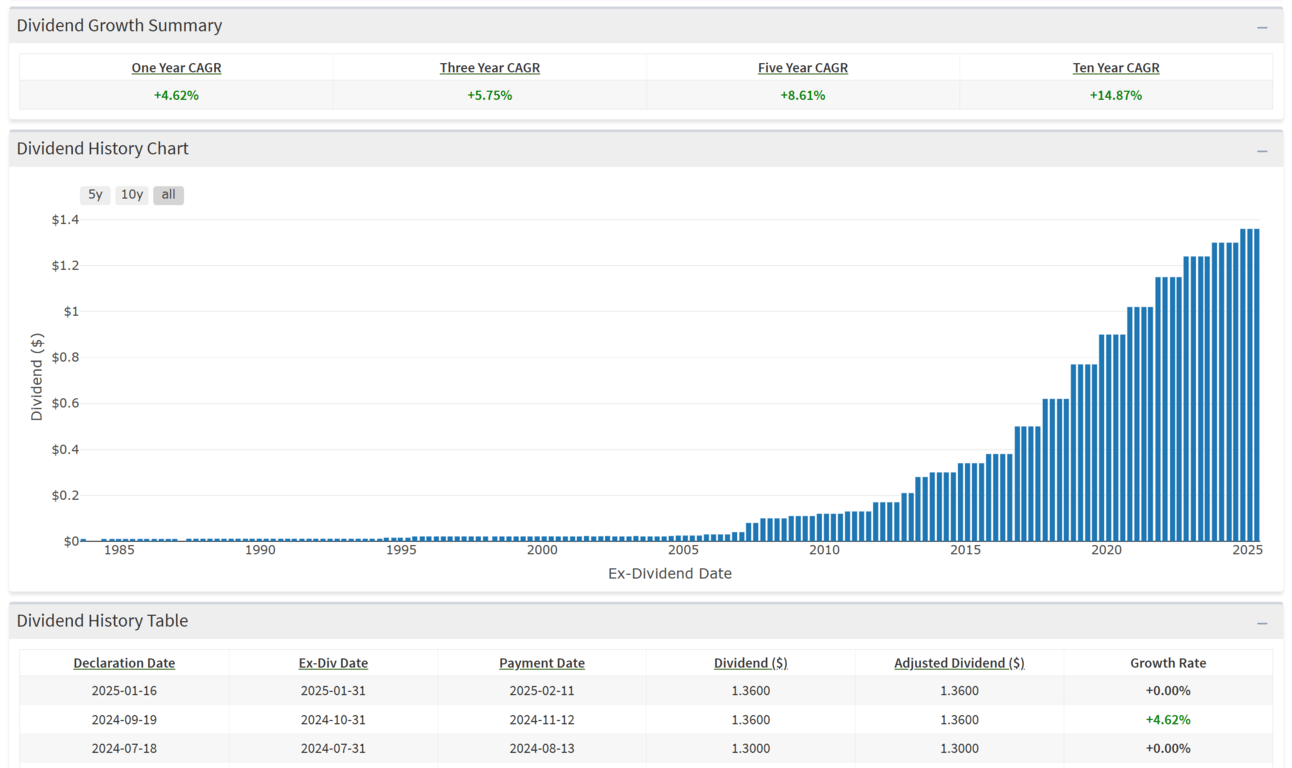Image resolution: width=1292 pixels, height=768 pixels.
Task: Click the 2025-01-16 declaration date row
Action: coord(124,691)
